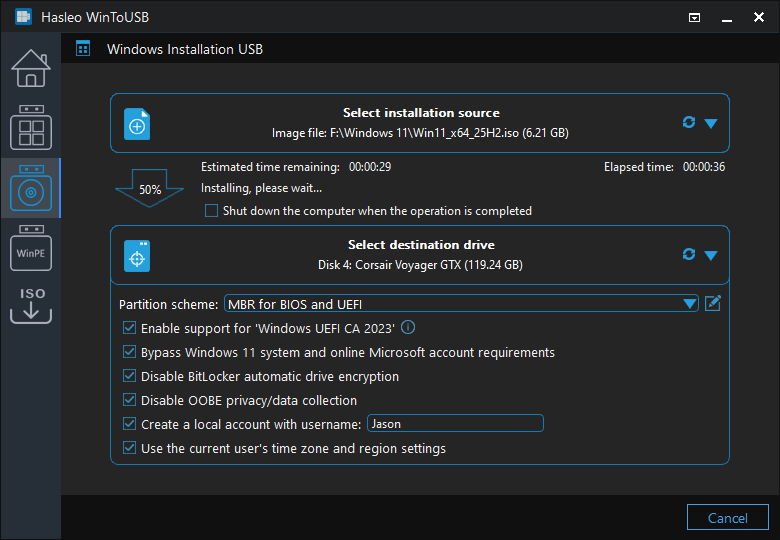Click the Disk 4 Corsair Voyager GTX text
This screenshot has height=540, width=780.
coord(420,265)
